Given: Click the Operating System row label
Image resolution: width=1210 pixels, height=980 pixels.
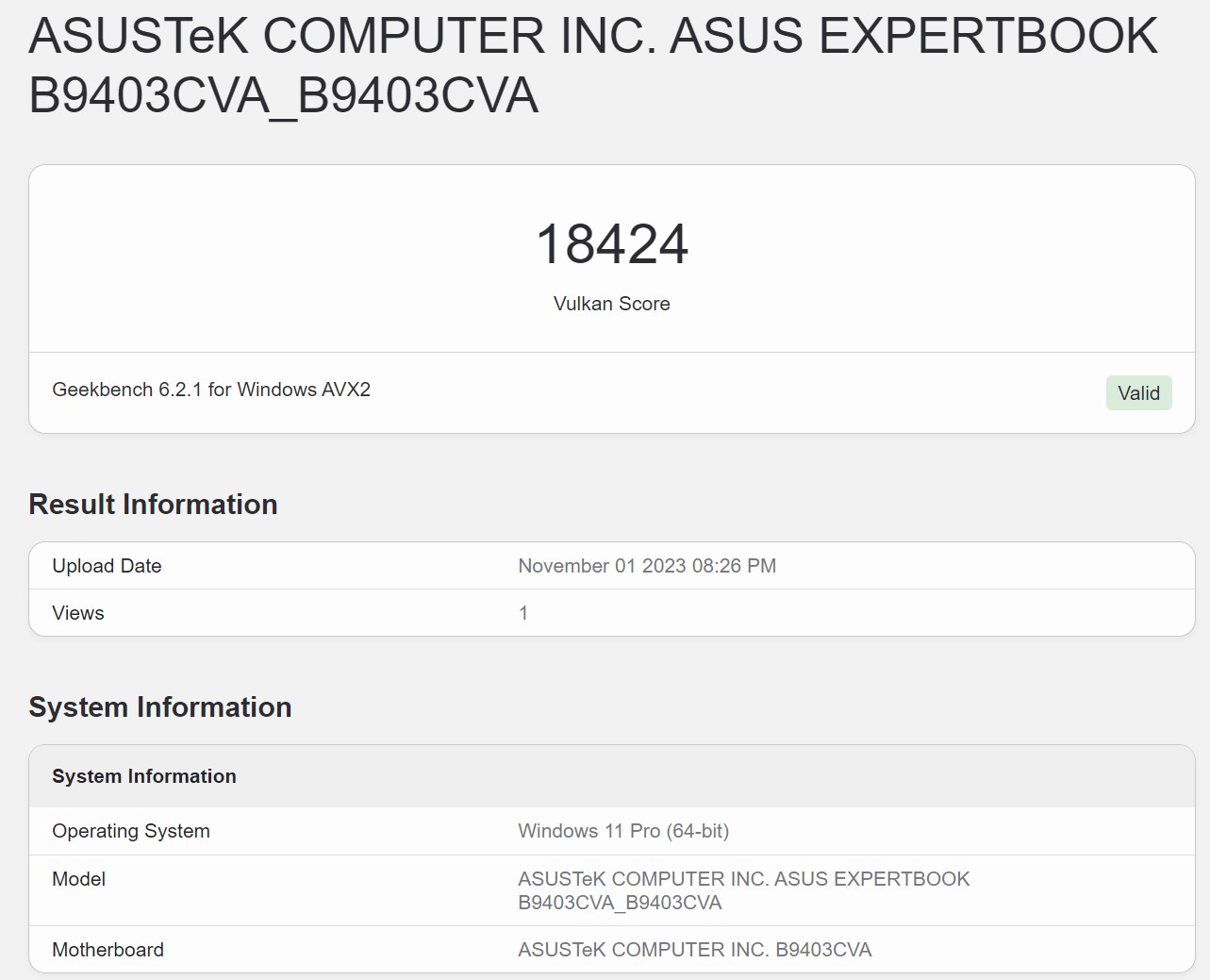Looking at the screenshot, I should (131, 831).
